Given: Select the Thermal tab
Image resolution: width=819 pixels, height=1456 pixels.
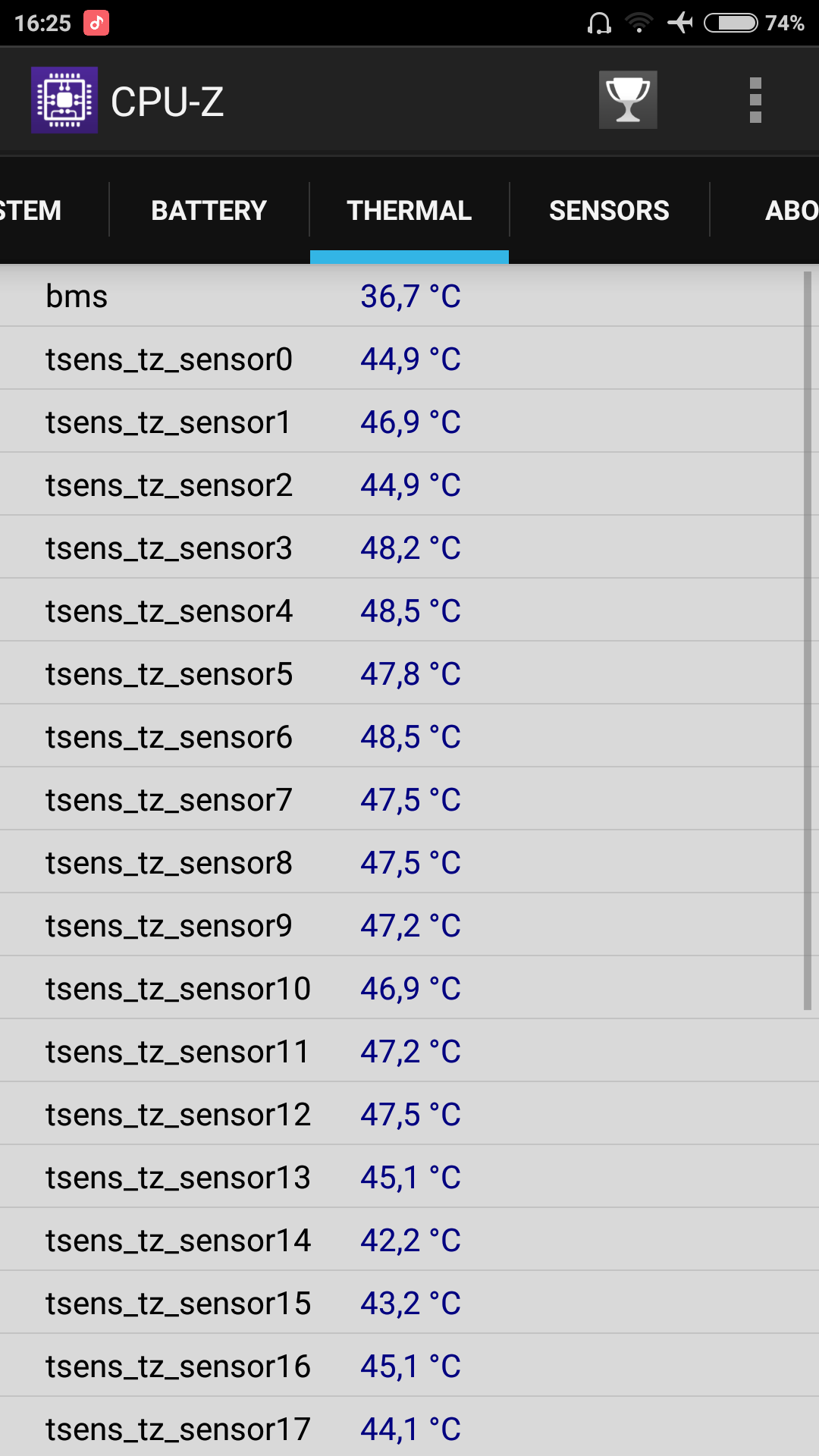Looking at the screenshot, I should (x=409, y=210).
